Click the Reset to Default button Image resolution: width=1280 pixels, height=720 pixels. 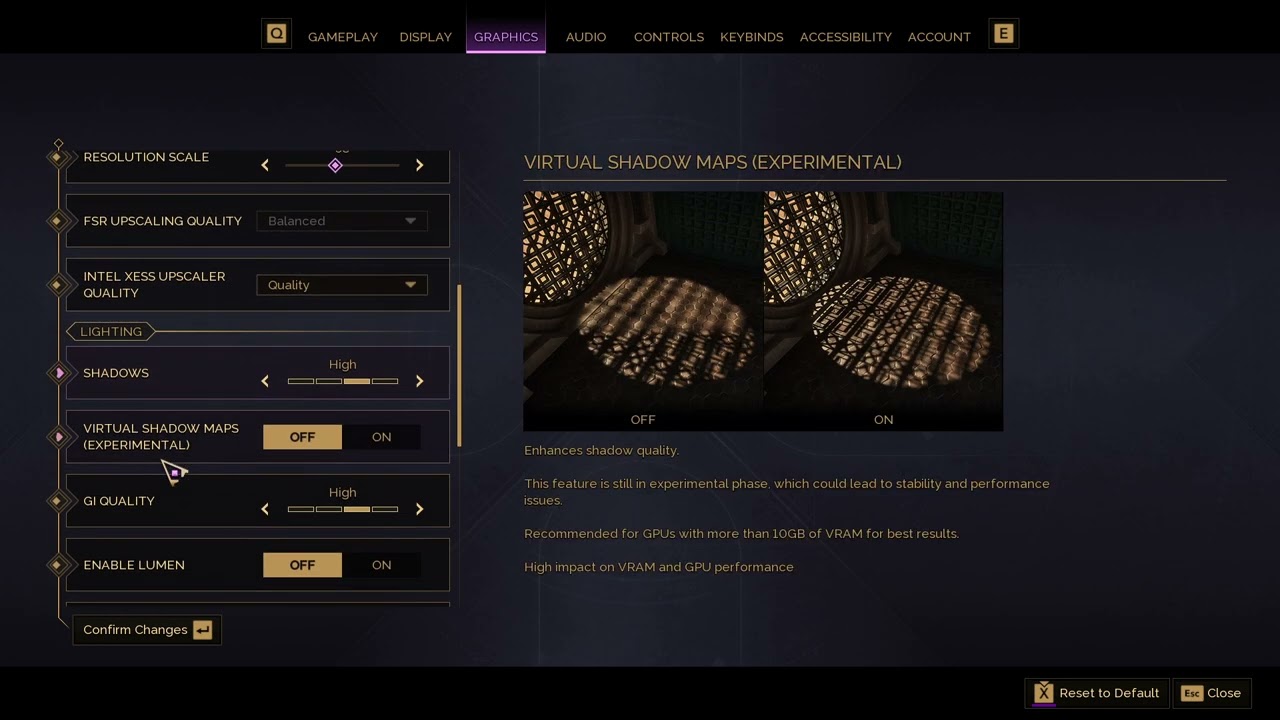tap(1097, 693)
